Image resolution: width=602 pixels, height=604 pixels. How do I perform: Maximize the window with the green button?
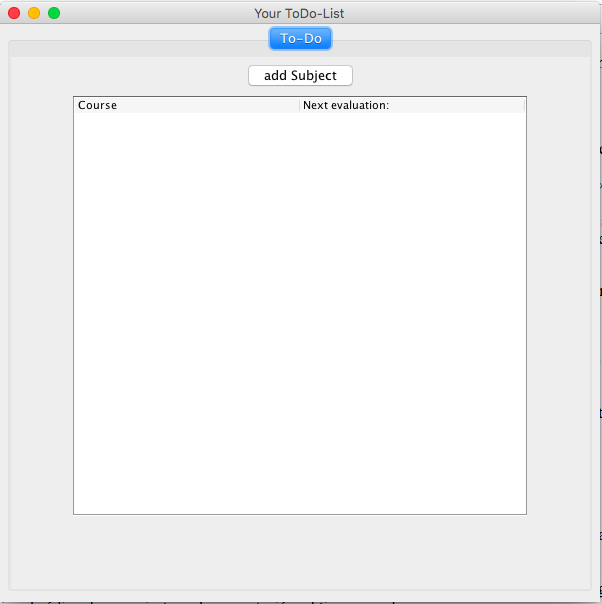tap(54, 13)
